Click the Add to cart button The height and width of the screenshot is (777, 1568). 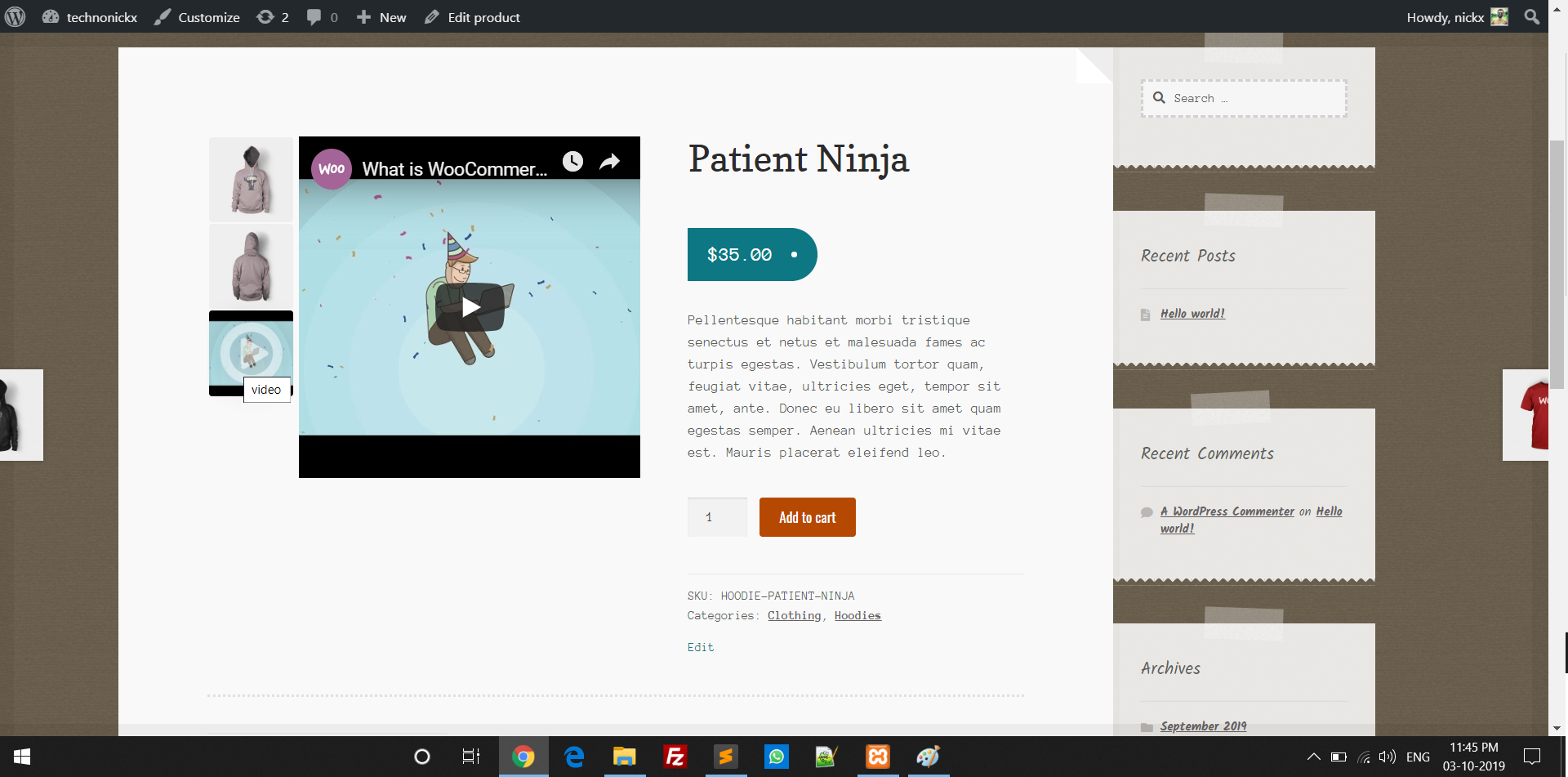(x=808, y=517)
